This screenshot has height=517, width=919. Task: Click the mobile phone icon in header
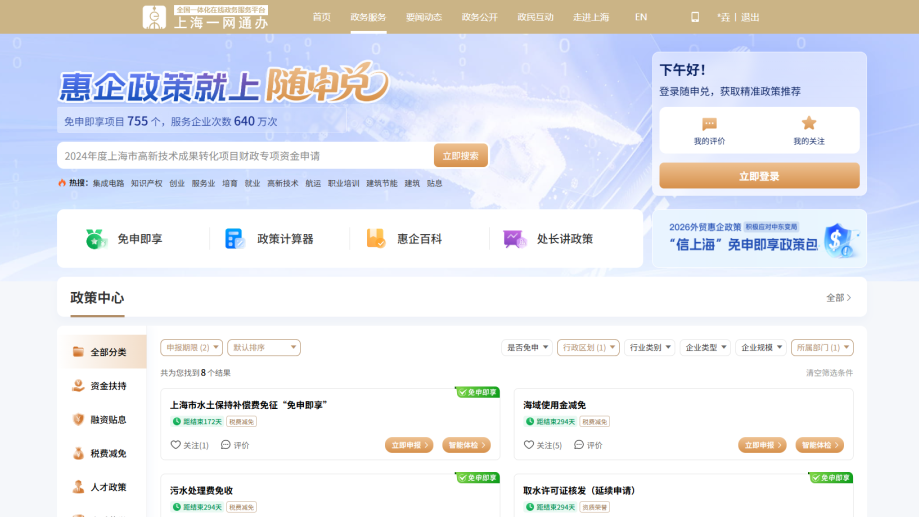(695, 17)
